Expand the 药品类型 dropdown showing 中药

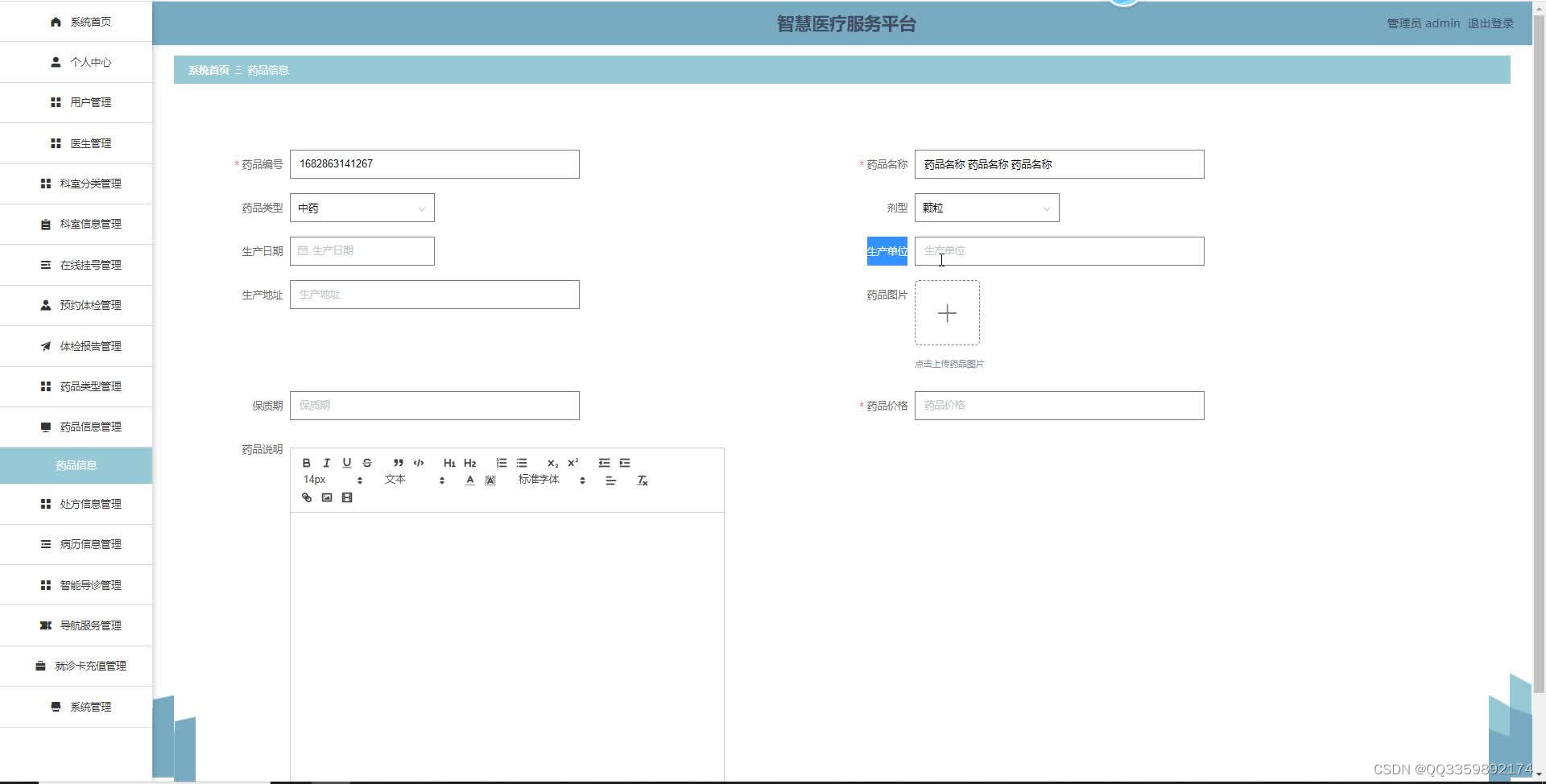click(362, 208)
